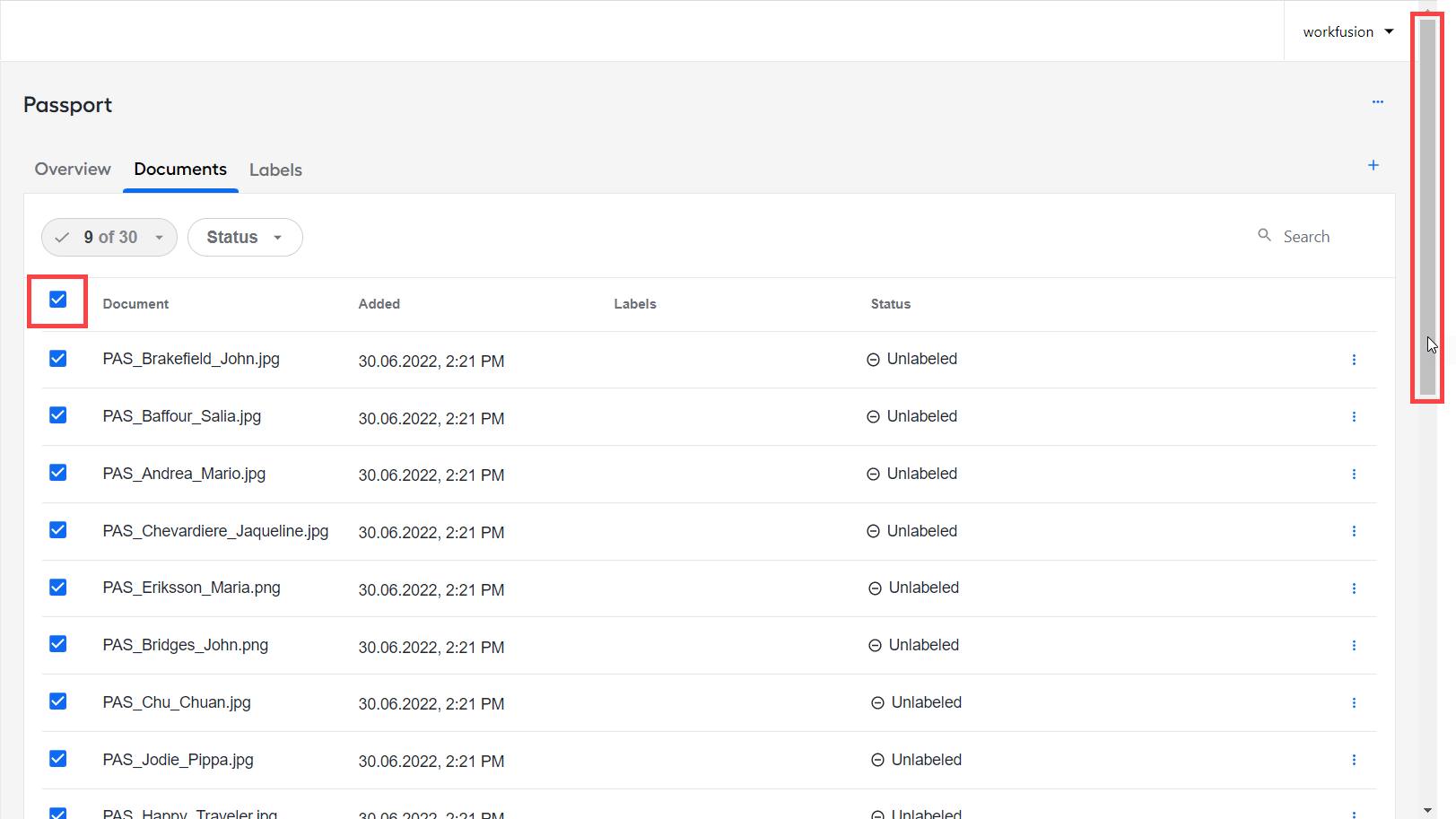Click the Labels column header
The height and width of the screenshot is (819, 1456).
[x=635, y=304]
